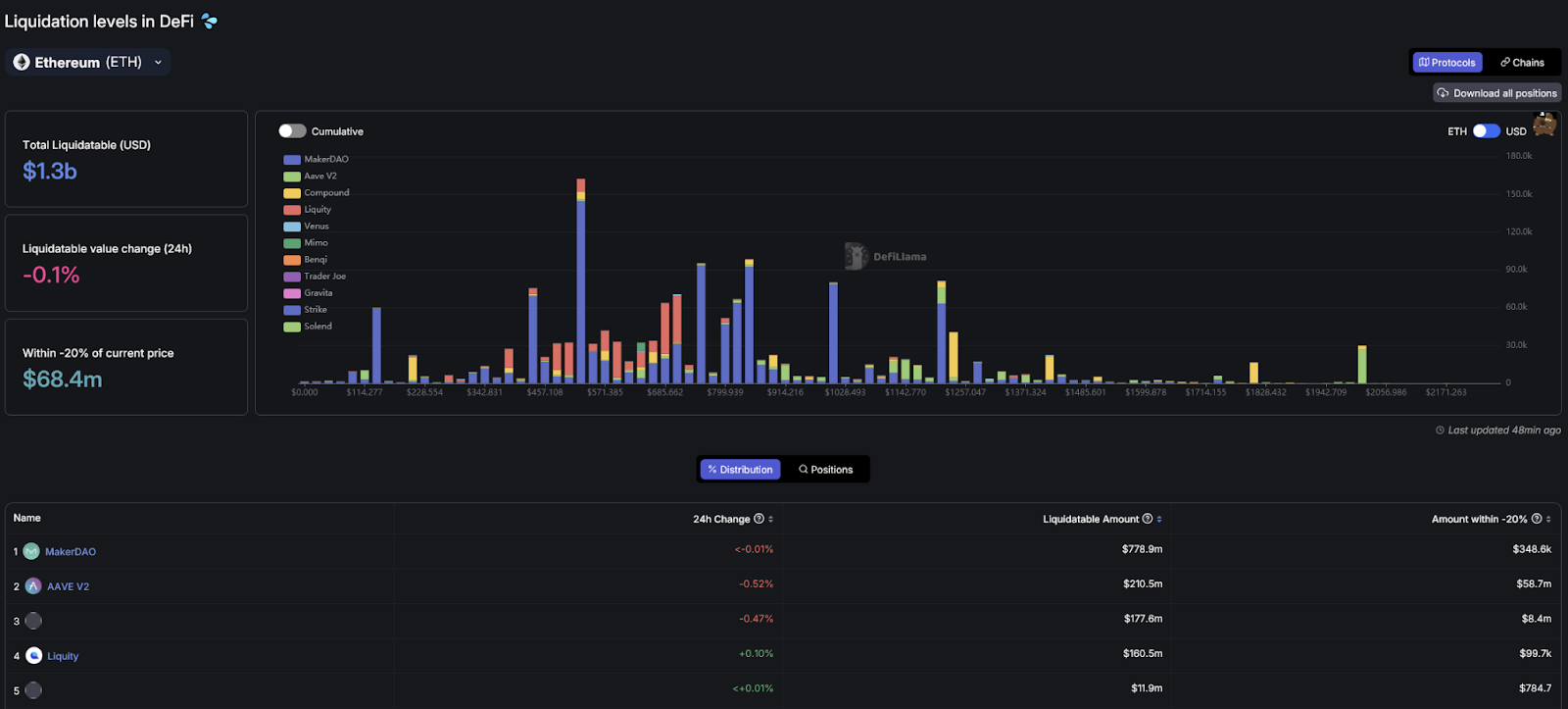Toggle the ETH / USD currency switch

coord(1487,130)
